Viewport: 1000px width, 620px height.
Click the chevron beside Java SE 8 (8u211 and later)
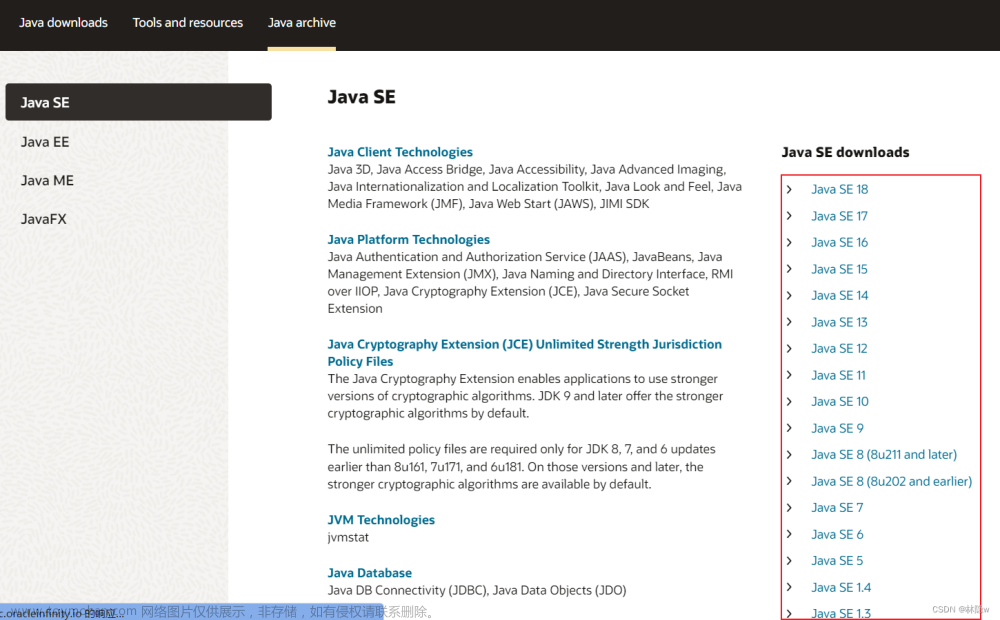click(x=790, y=454)
